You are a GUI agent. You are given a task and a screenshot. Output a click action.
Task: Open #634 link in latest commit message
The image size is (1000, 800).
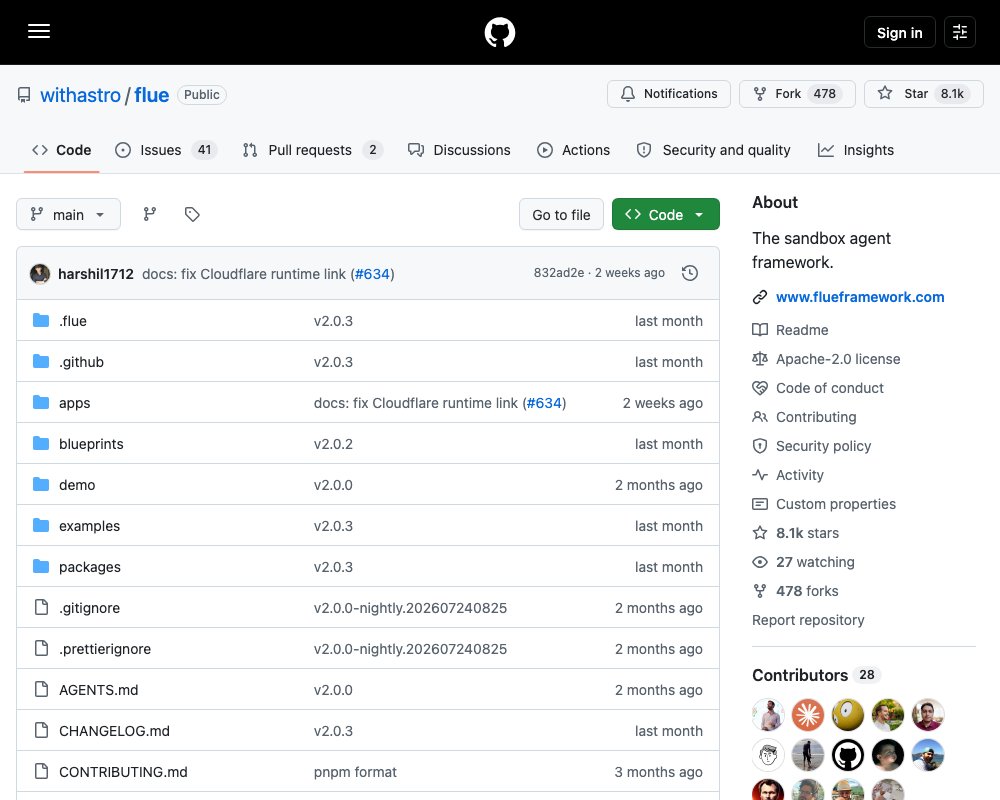point(372,274)
